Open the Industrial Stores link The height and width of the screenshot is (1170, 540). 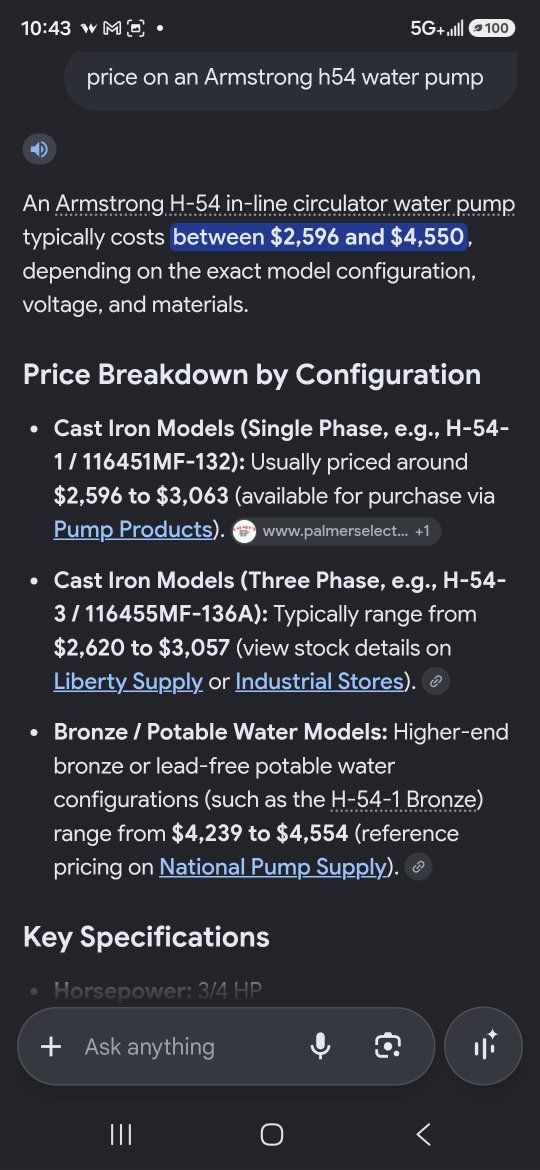(x=319, y=681)
